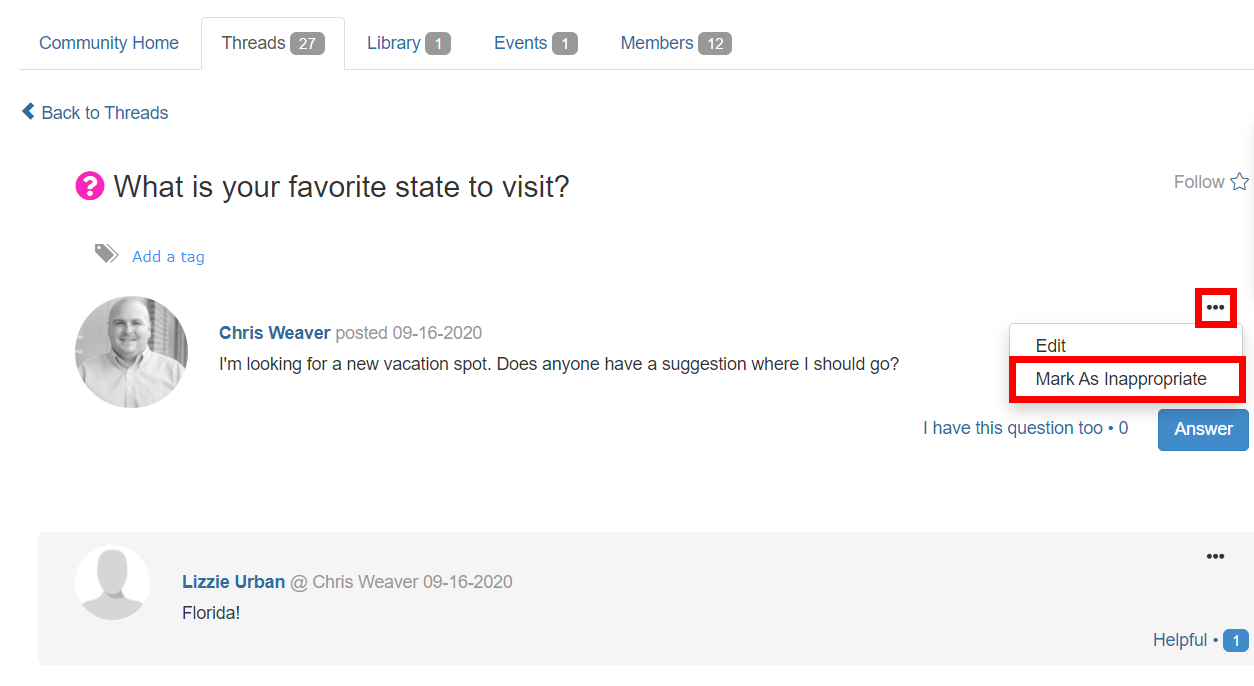Screen dimensions: 1254x686
Task: Click the Helpful count badge showing 1
Action: coord(1236,641)
